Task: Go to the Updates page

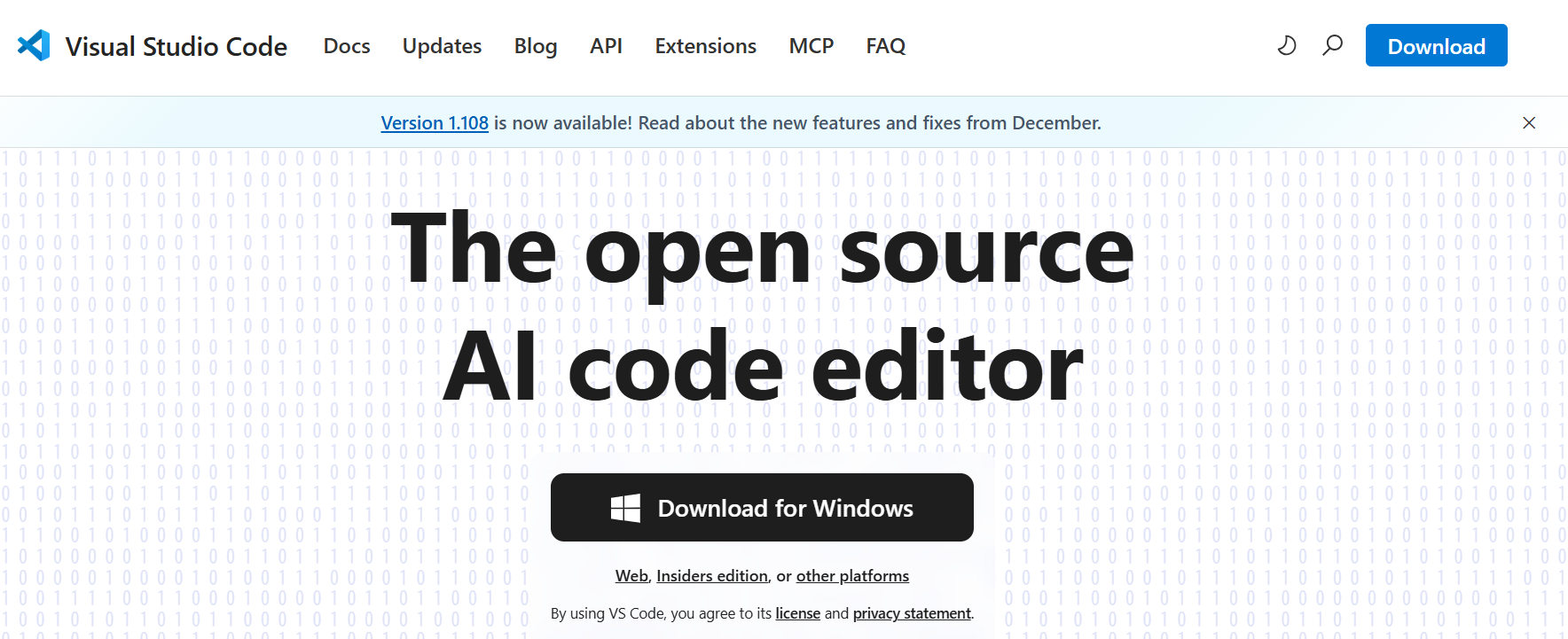Action: click(x=442, y=46)
